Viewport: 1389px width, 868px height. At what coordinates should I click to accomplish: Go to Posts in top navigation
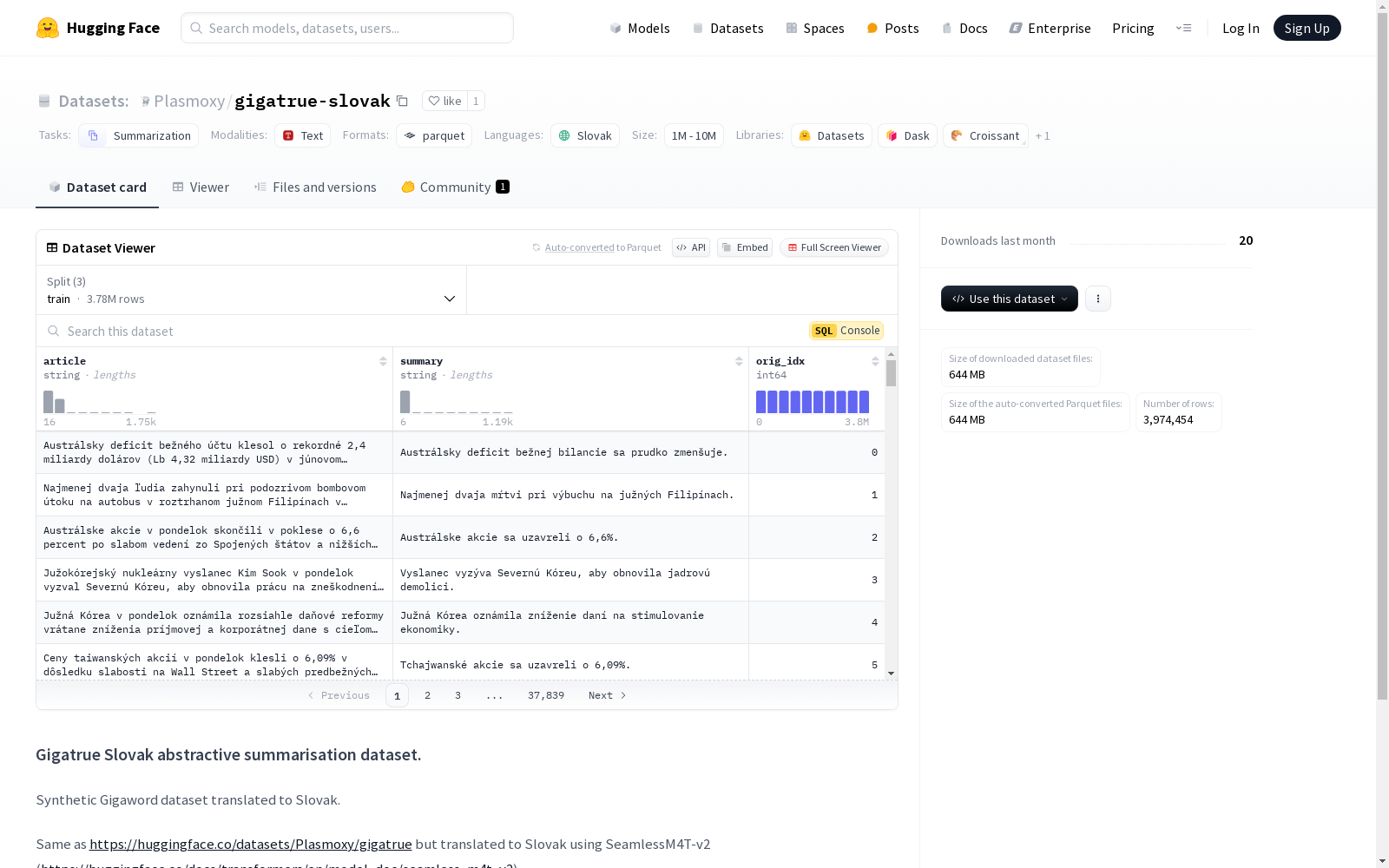pos(892,28)
